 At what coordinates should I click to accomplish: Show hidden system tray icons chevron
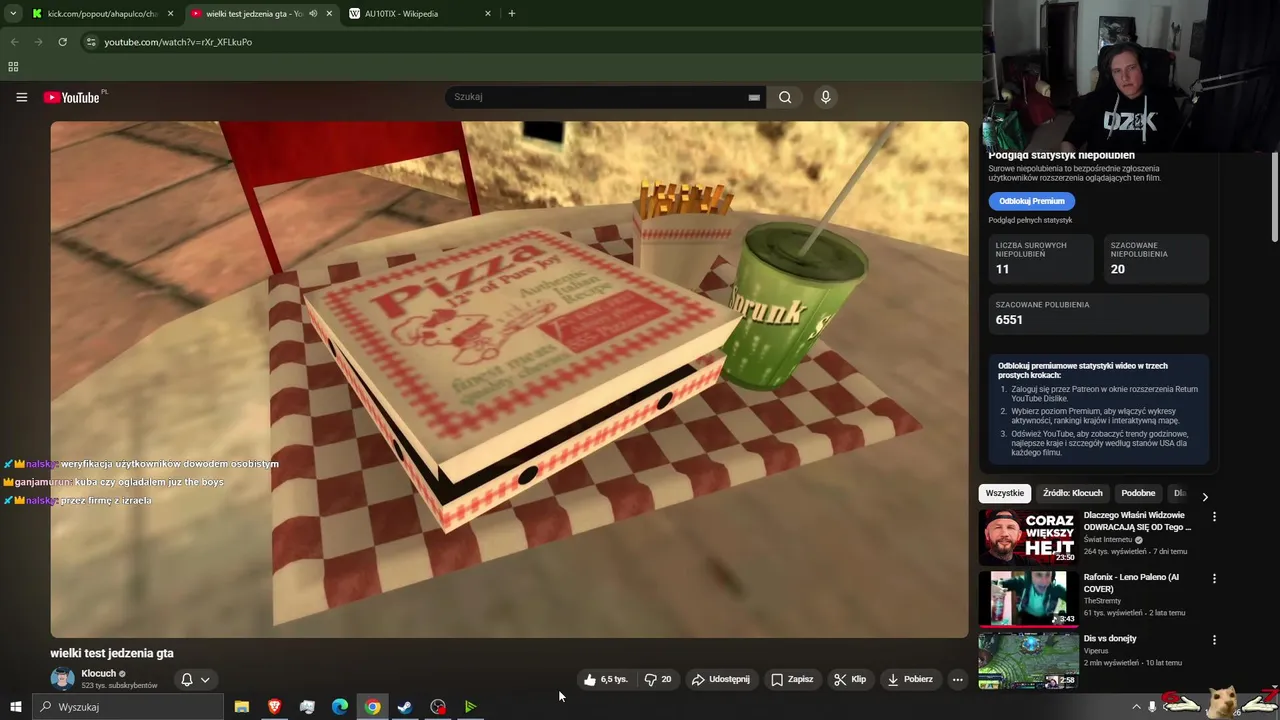tap(1136, 707)
